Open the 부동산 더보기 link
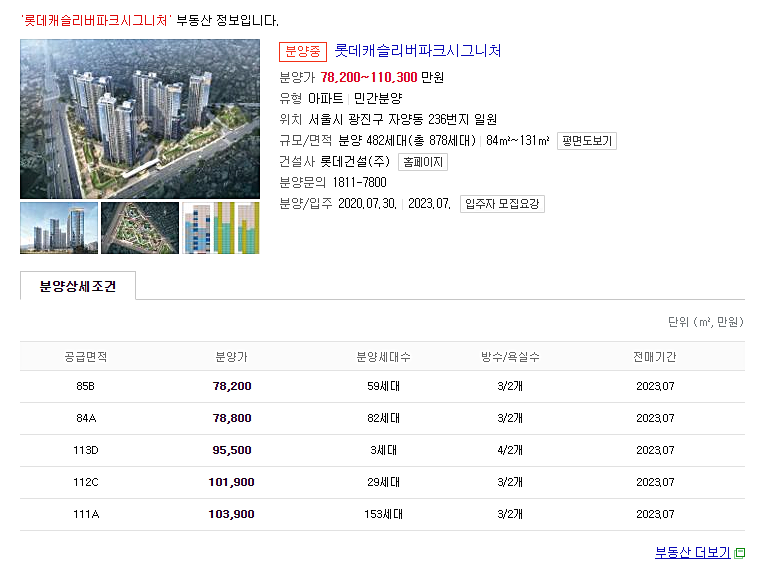 pos(692,552)
